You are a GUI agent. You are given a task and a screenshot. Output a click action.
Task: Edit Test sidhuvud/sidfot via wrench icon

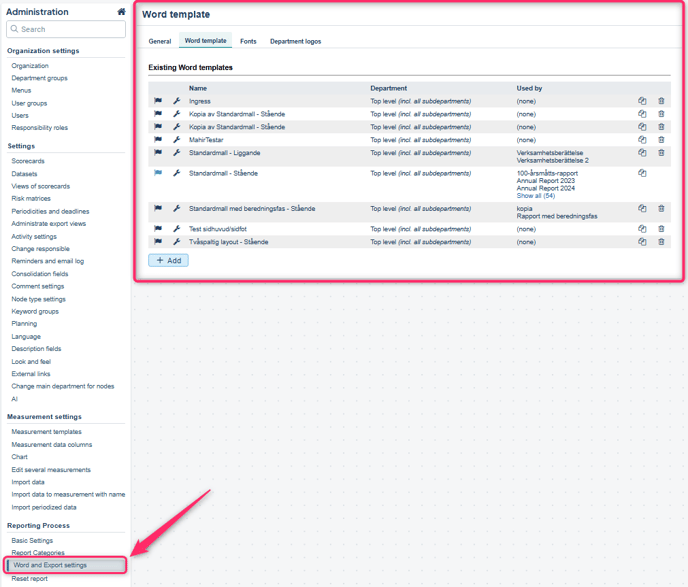(177, 229)
